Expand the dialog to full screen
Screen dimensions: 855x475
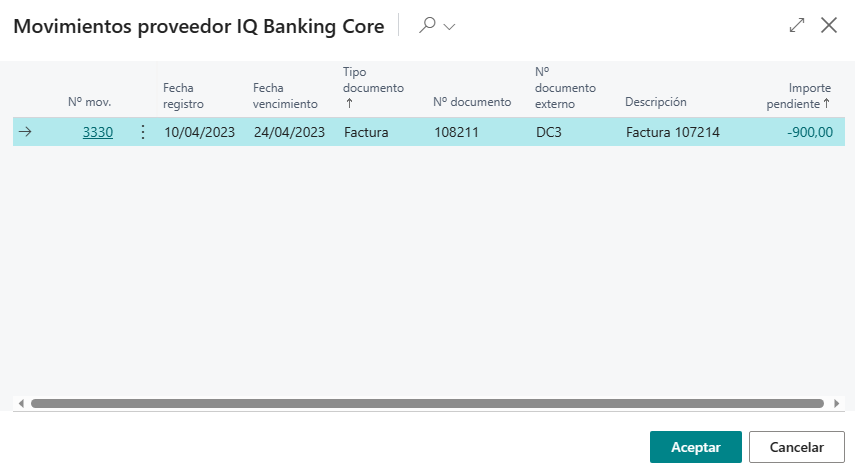[797, 25]
